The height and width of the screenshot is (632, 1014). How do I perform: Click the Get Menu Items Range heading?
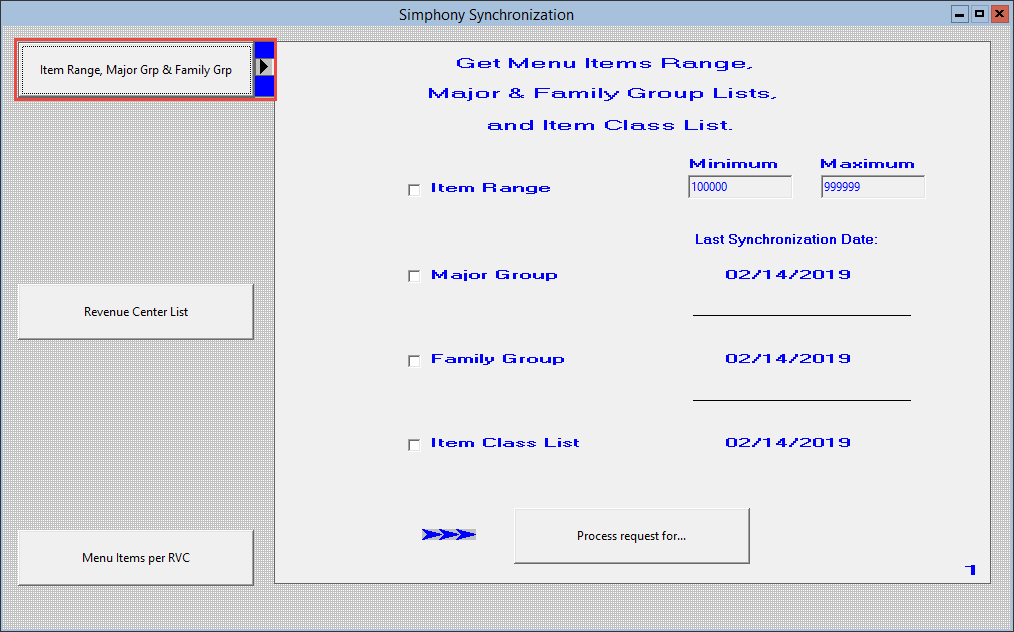pos(603,63)
